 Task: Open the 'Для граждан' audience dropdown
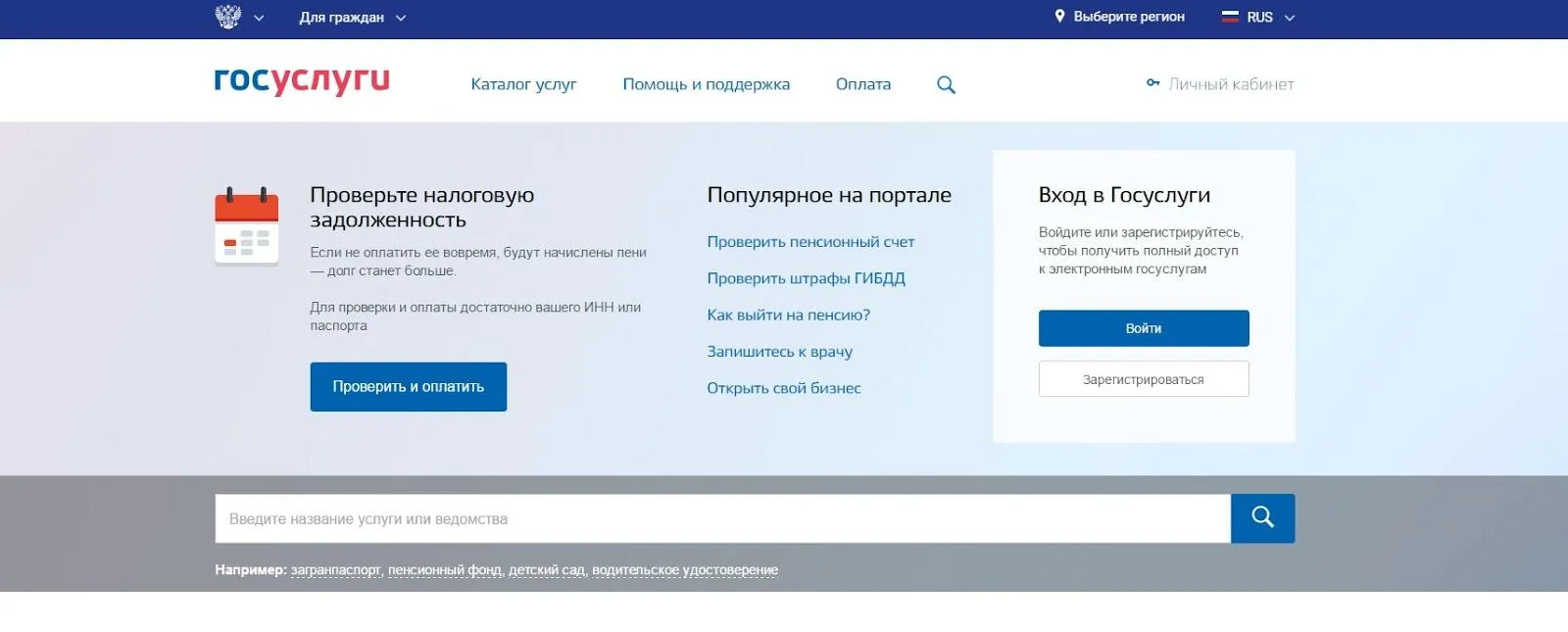pyautogui.click(x=353, y=18)
